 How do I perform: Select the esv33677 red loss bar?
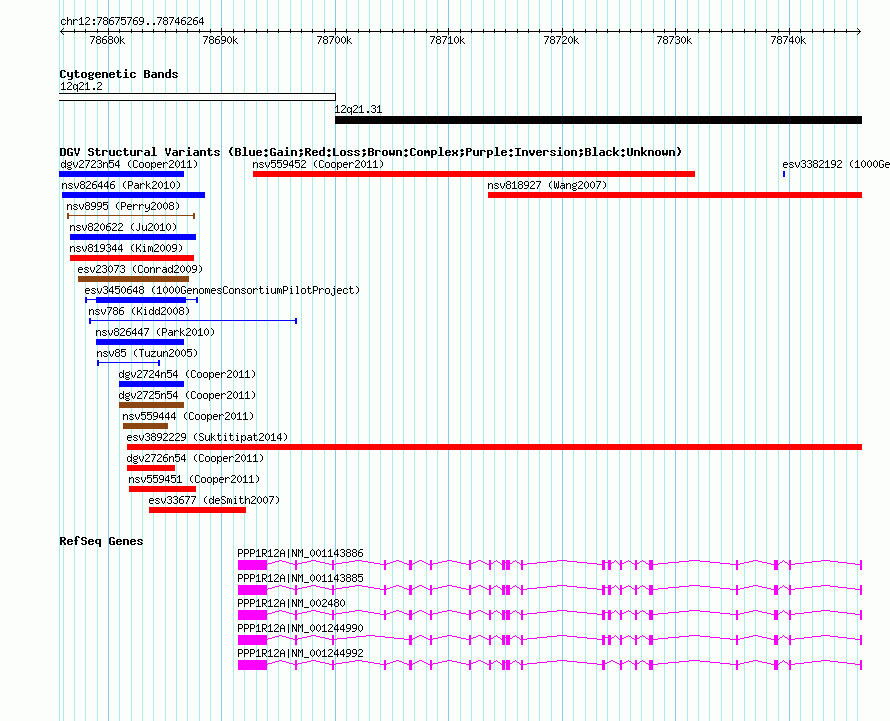198,510
